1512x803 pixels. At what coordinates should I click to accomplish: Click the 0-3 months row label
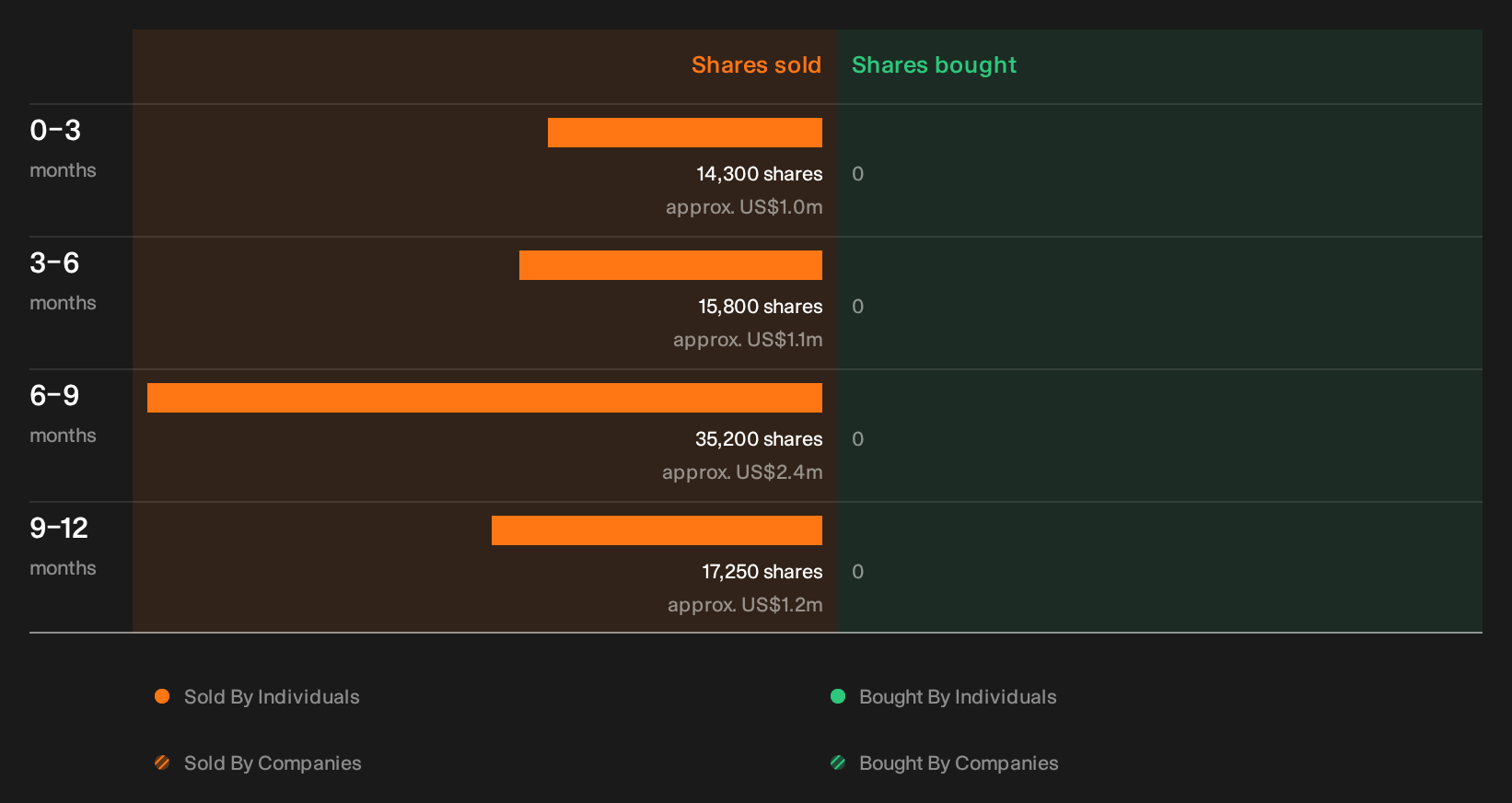point(63,148)
